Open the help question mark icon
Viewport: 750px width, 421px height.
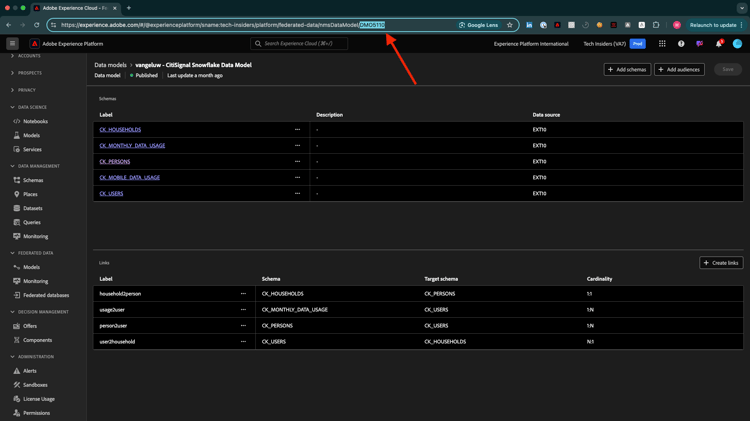[x=681, y=44]
